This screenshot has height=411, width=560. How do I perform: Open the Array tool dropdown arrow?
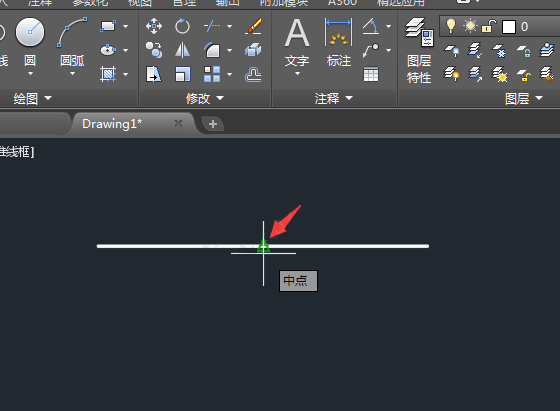230,74
